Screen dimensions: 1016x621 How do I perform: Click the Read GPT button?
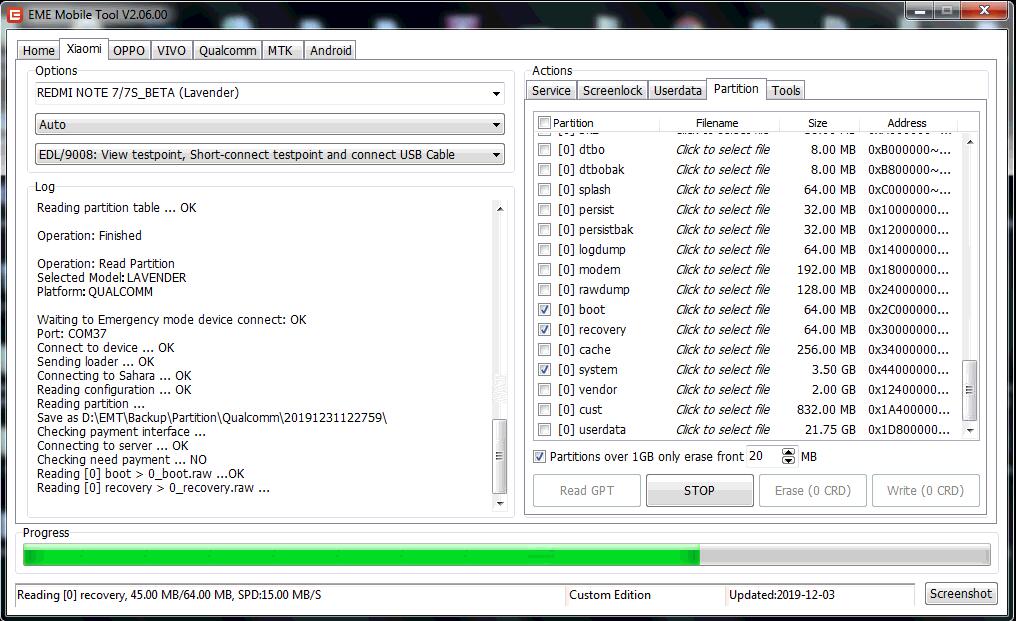click(587, 491)
